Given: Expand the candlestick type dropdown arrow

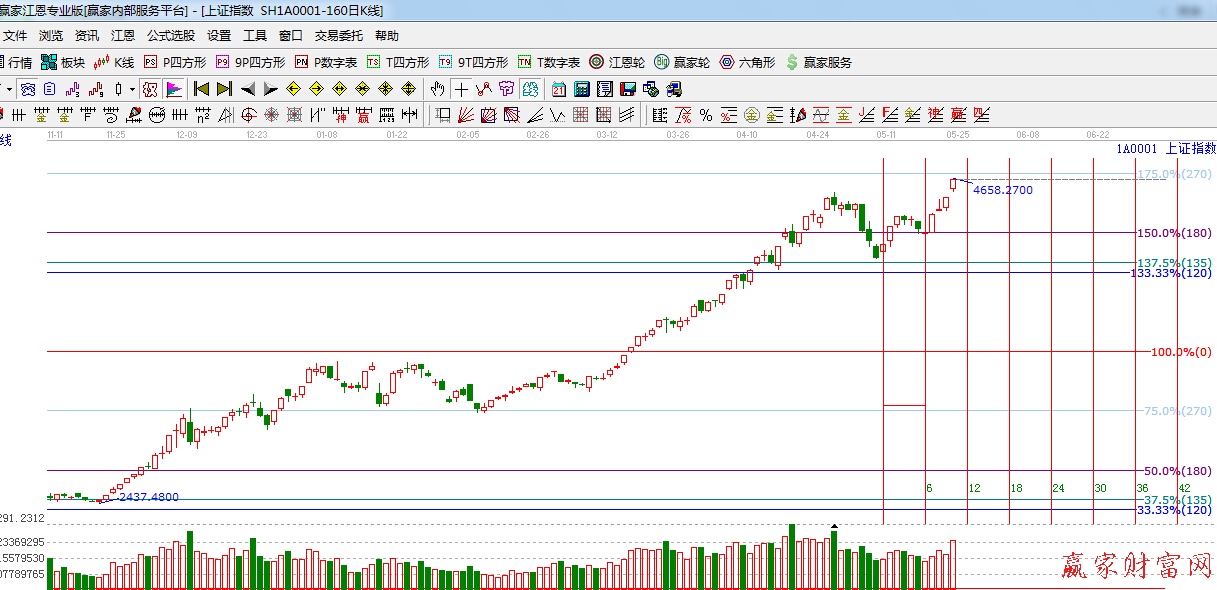Looking at the screenshot, I should tap(132, 89).
